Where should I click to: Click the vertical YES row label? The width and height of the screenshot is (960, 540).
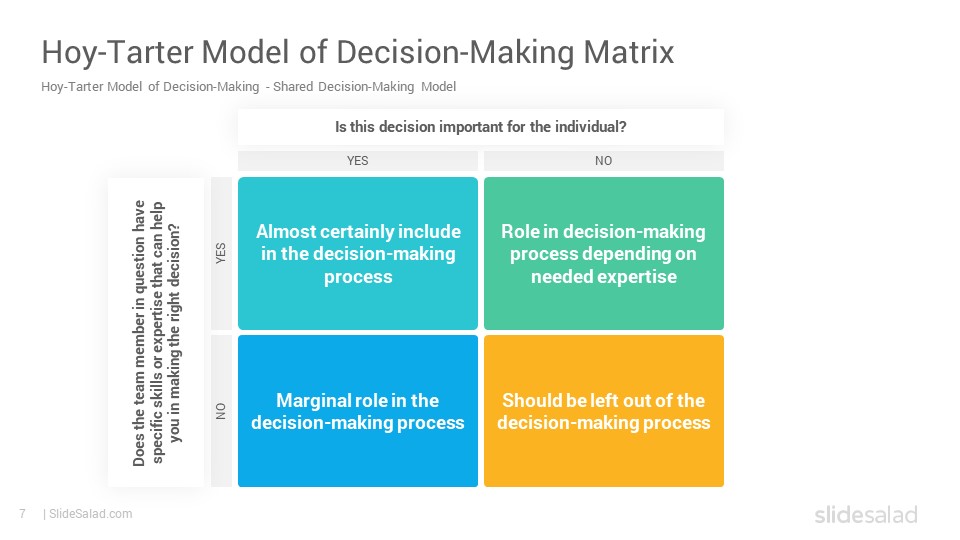(x=221, y=253)
